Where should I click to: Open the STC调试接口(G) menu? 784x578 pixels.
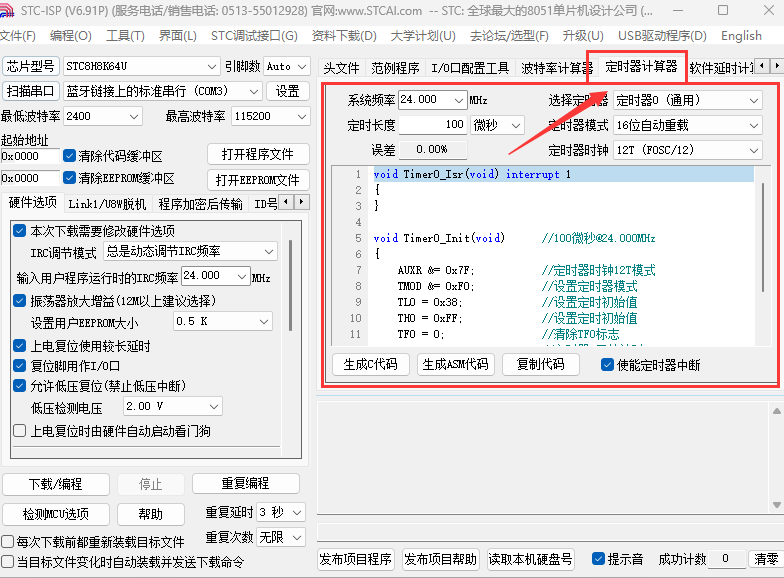pyautogui.click(x=254, y=36)
